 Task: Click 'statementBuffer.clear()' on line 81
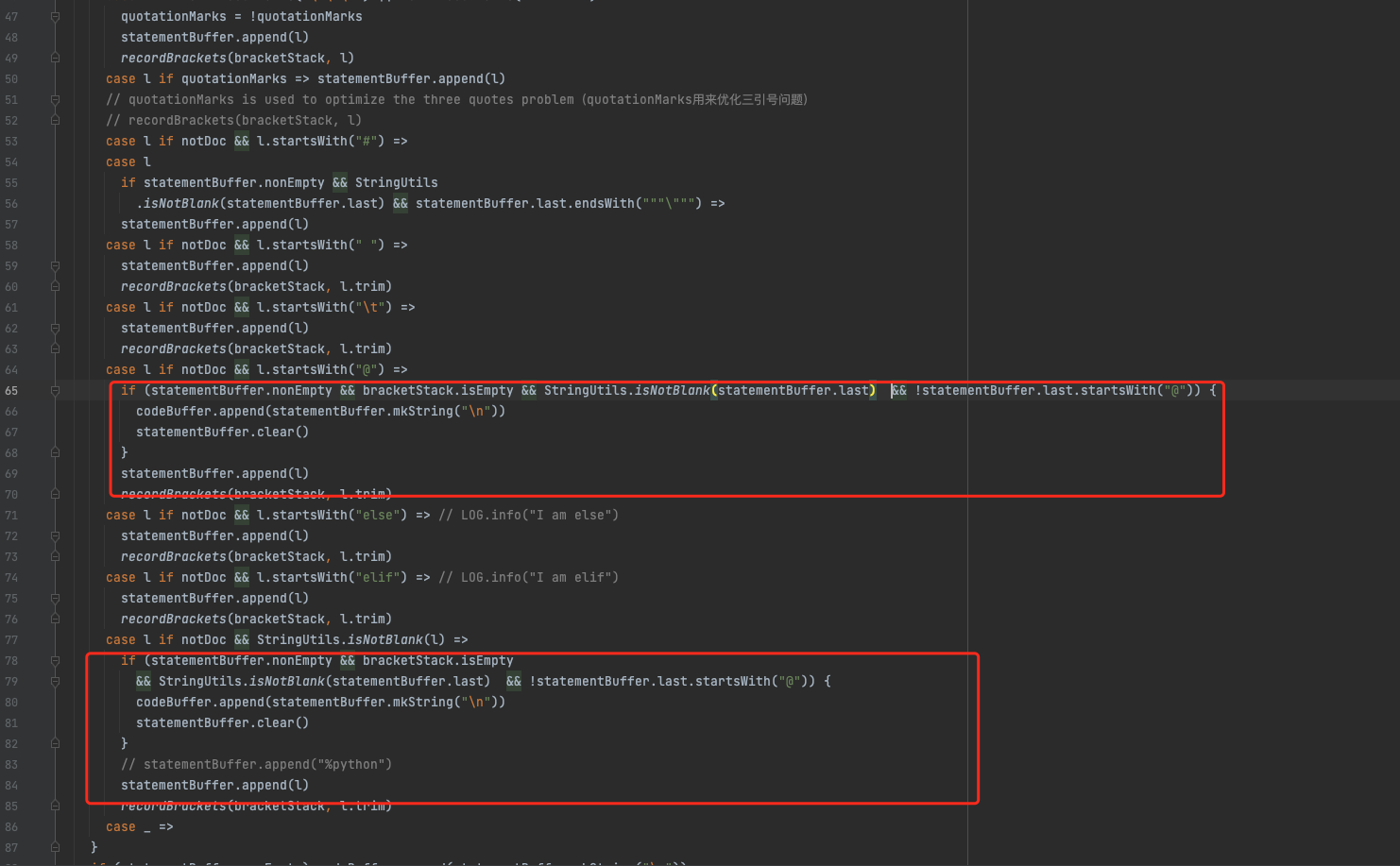point(223,723)
